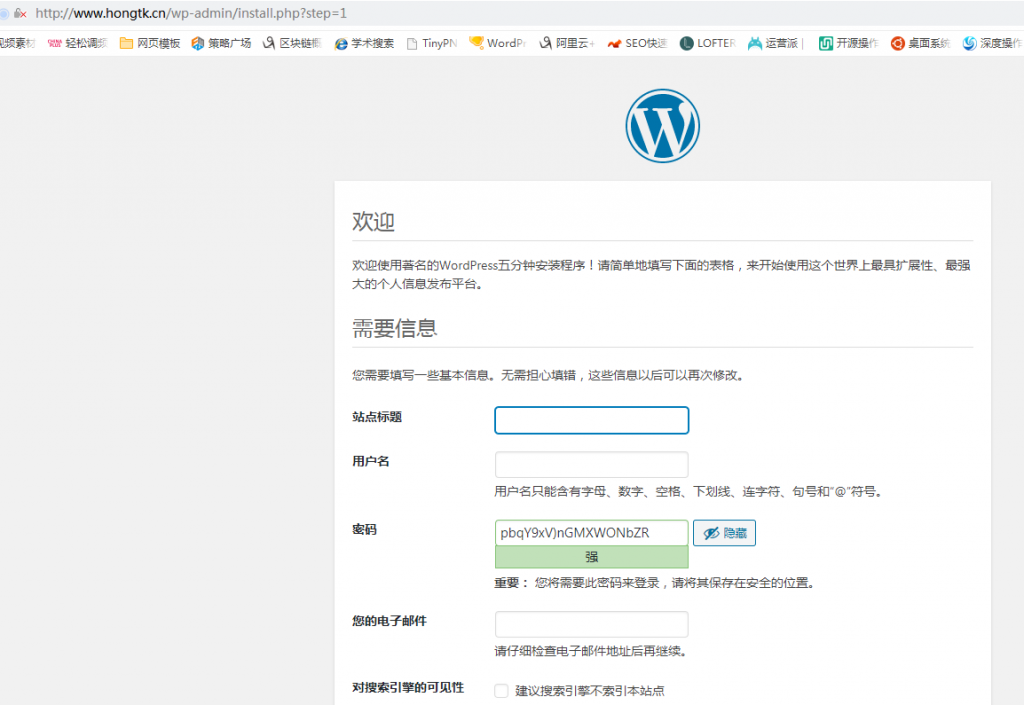Check 建议搜索引擎不索引本站点 checkbox

[501, 691]
